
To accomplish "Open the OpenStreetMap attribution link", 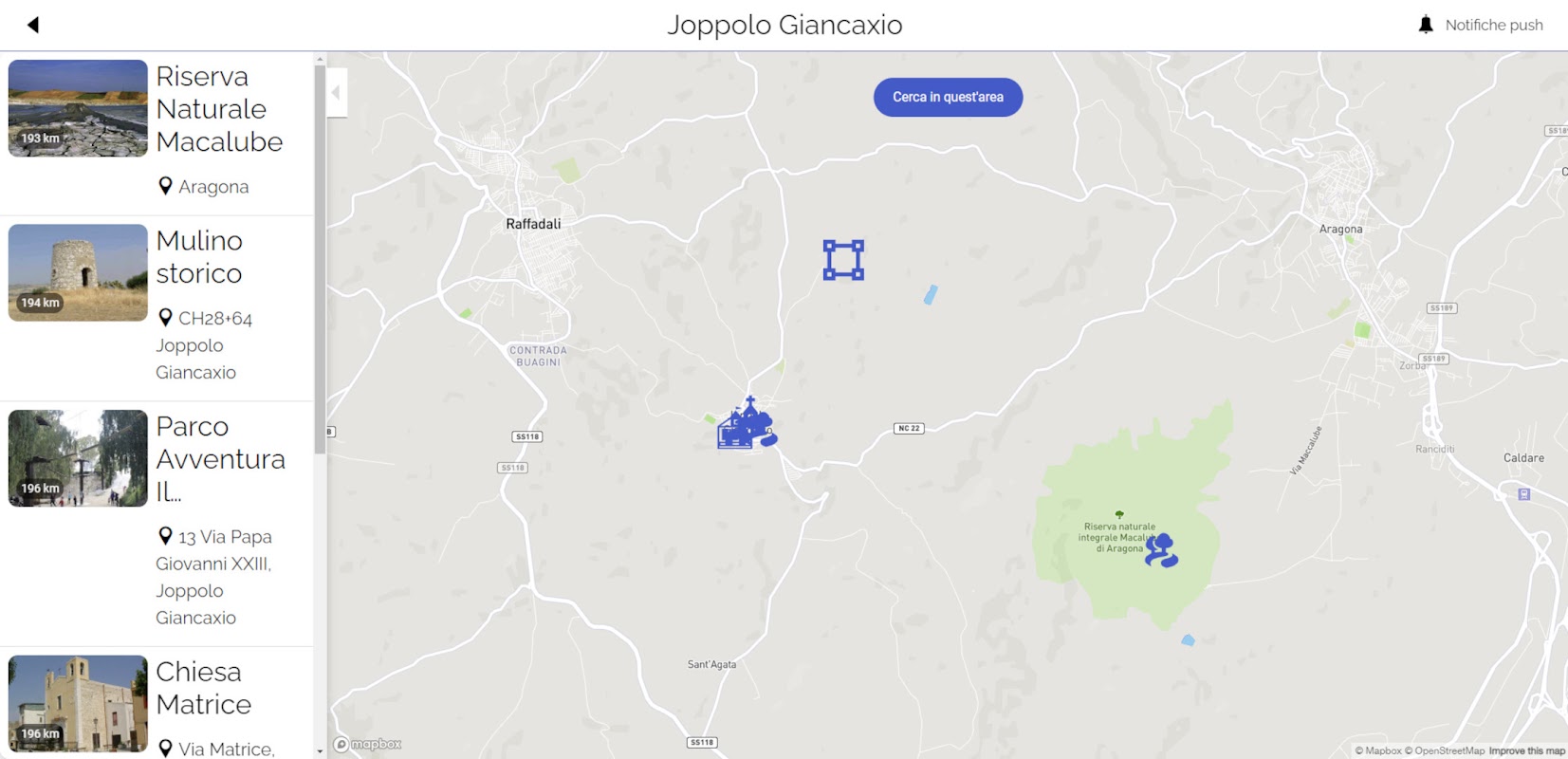I will [x=1445, y=750].
